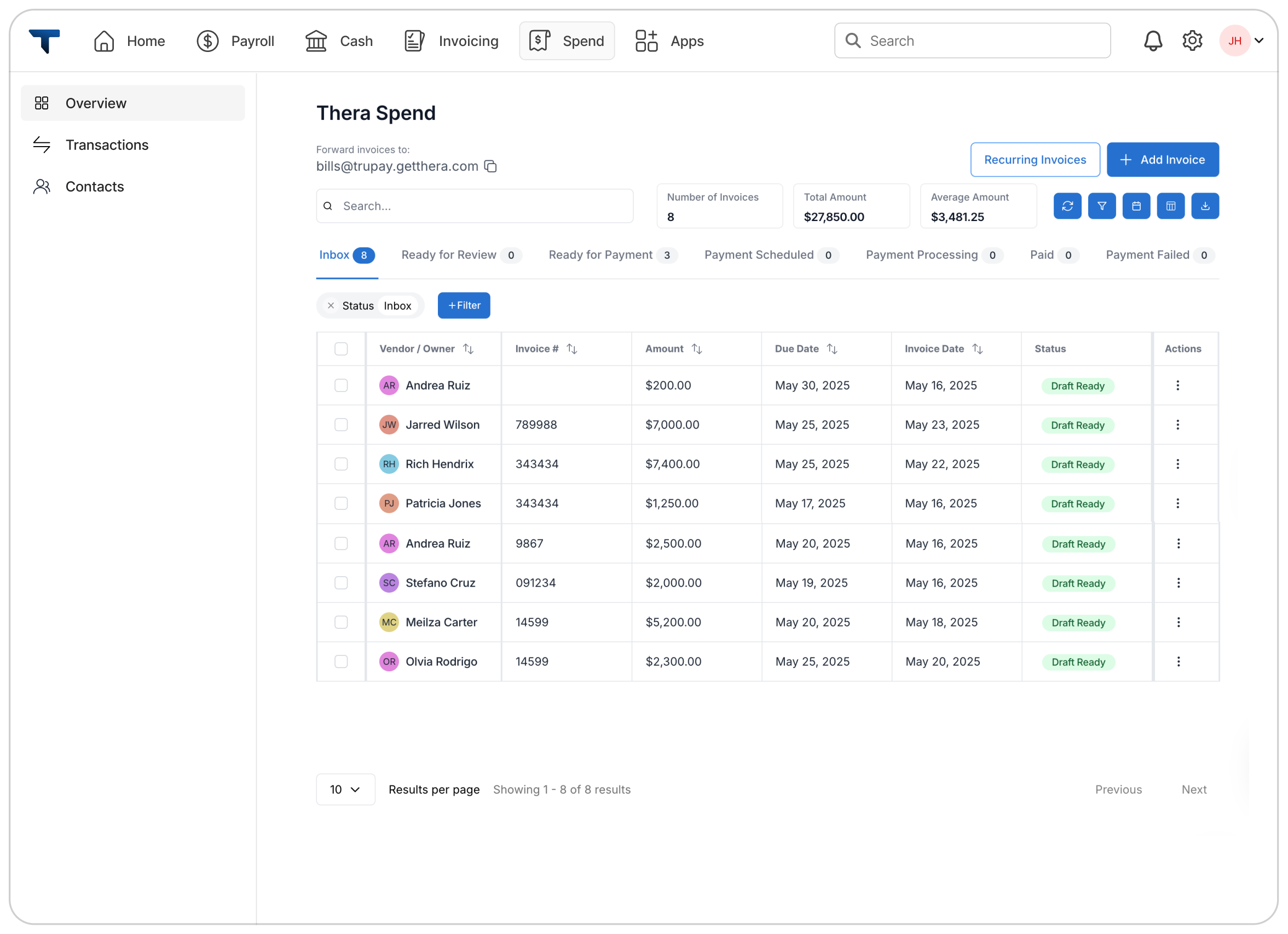This screenshot has width=1288, height=934.
Task: Switch to Payment Failed tab
Action: point(1160,255)
